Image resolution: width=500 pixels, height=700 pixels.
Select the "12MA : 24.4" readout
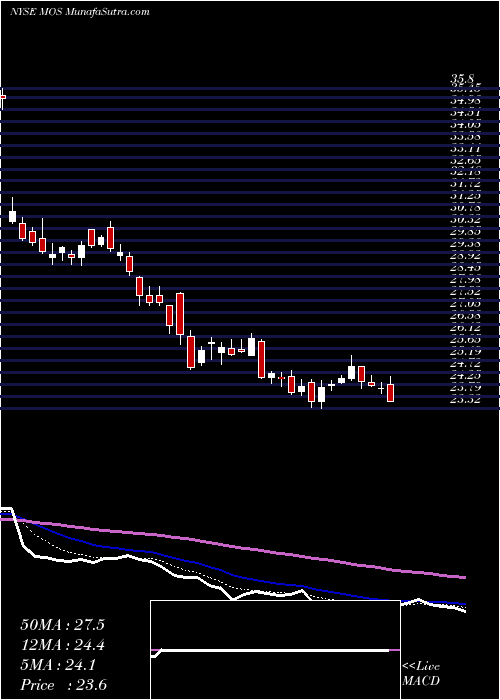62,645
